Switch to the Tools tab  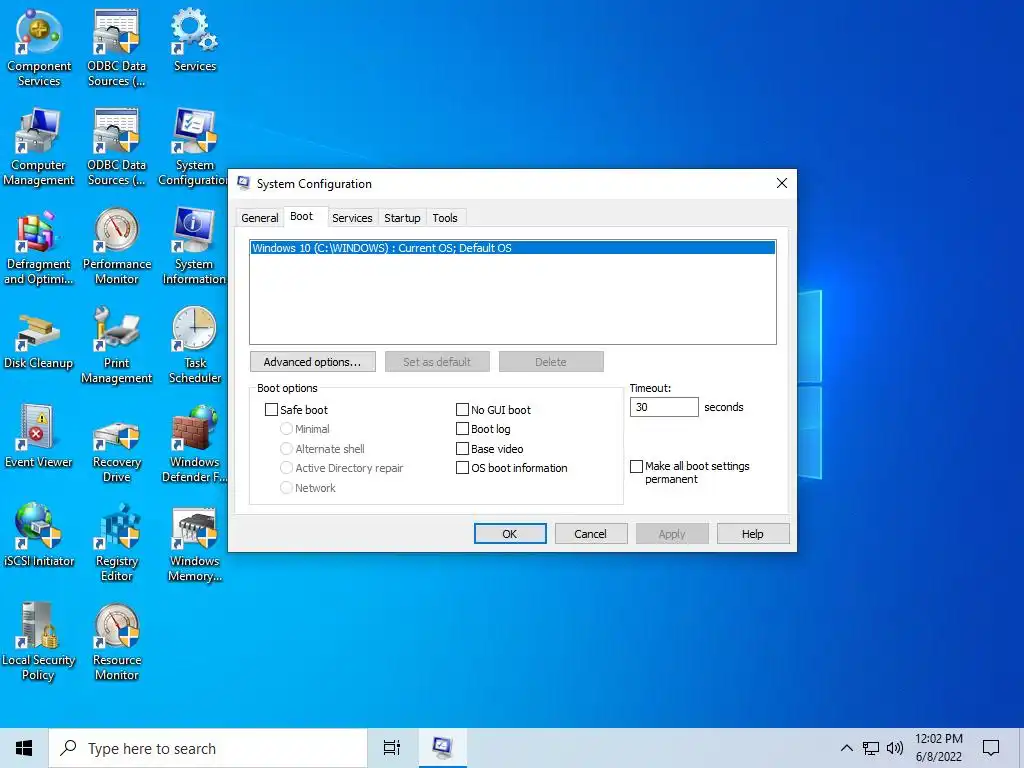tap(445, 217)
